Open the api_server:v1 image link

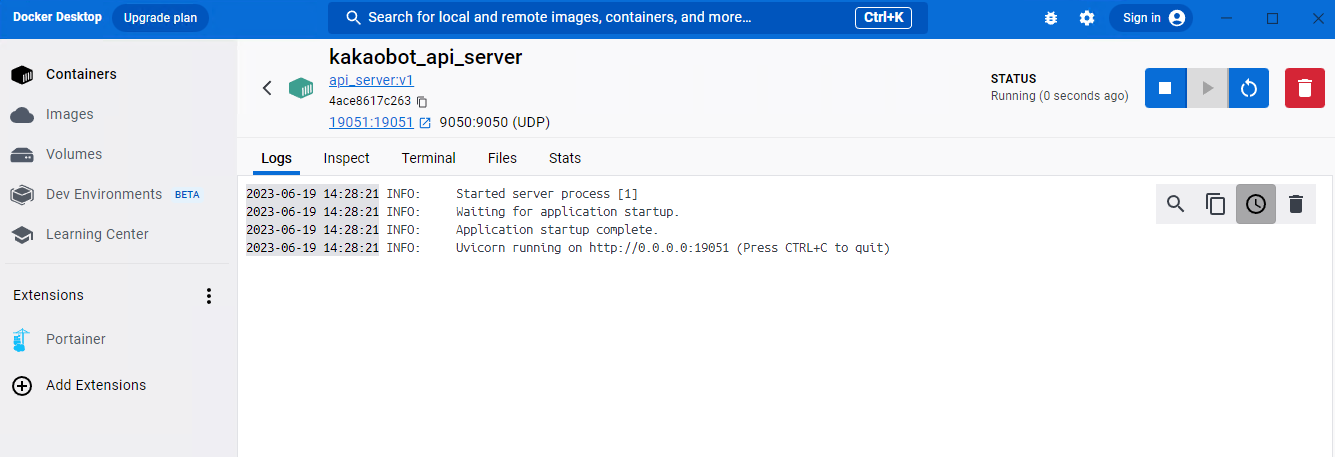[371, 81]
